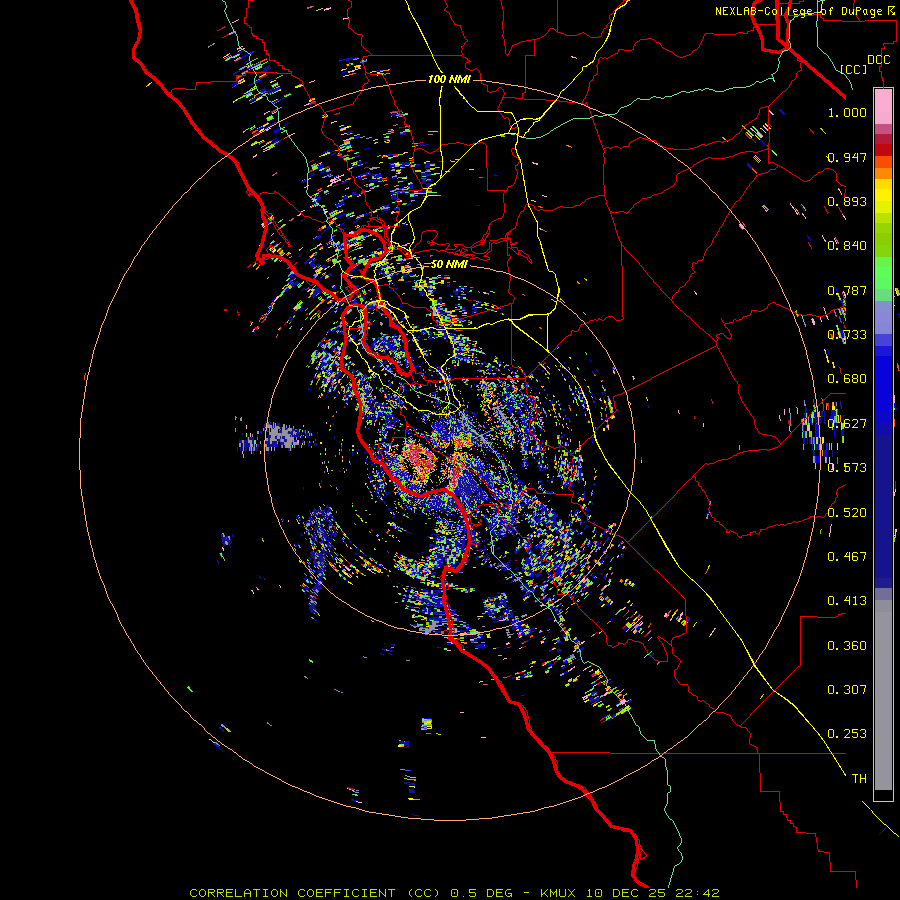Click the KMUX radar site identifier
The width and height of the screenshot is (900, 900).
tap(558, 893)
